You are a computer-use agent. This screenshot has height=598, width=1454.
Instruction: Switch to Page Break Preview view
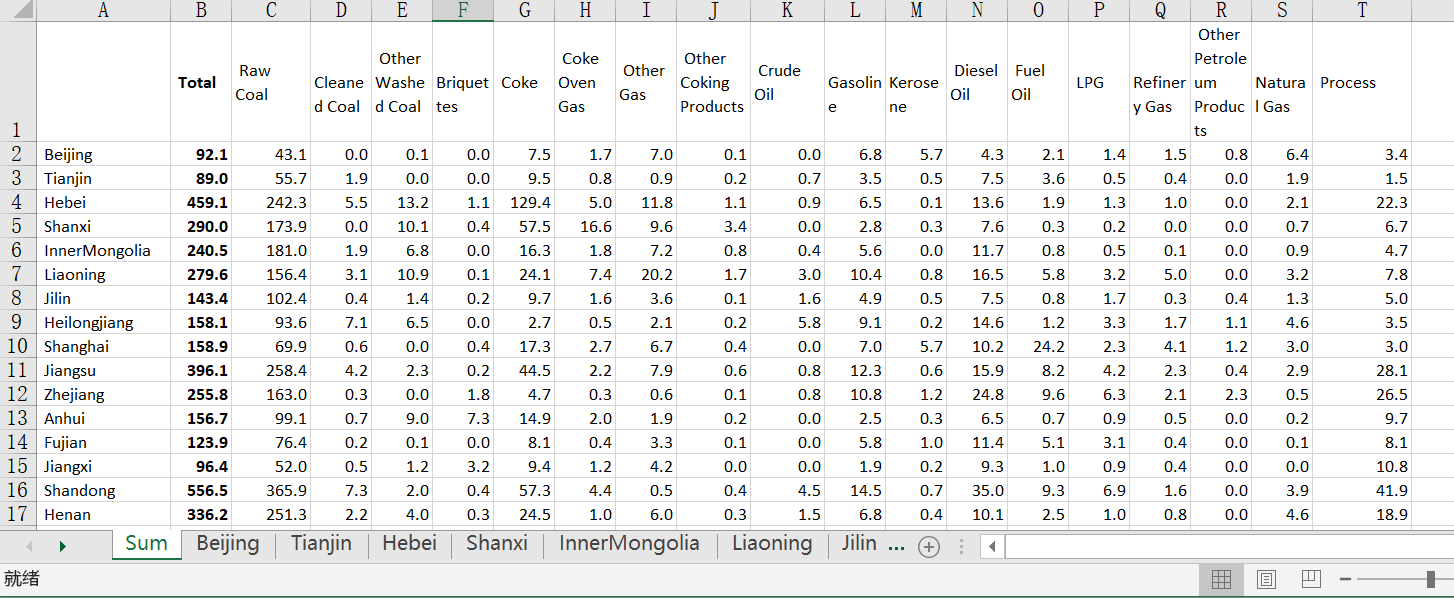click(x=1311, y=579)
